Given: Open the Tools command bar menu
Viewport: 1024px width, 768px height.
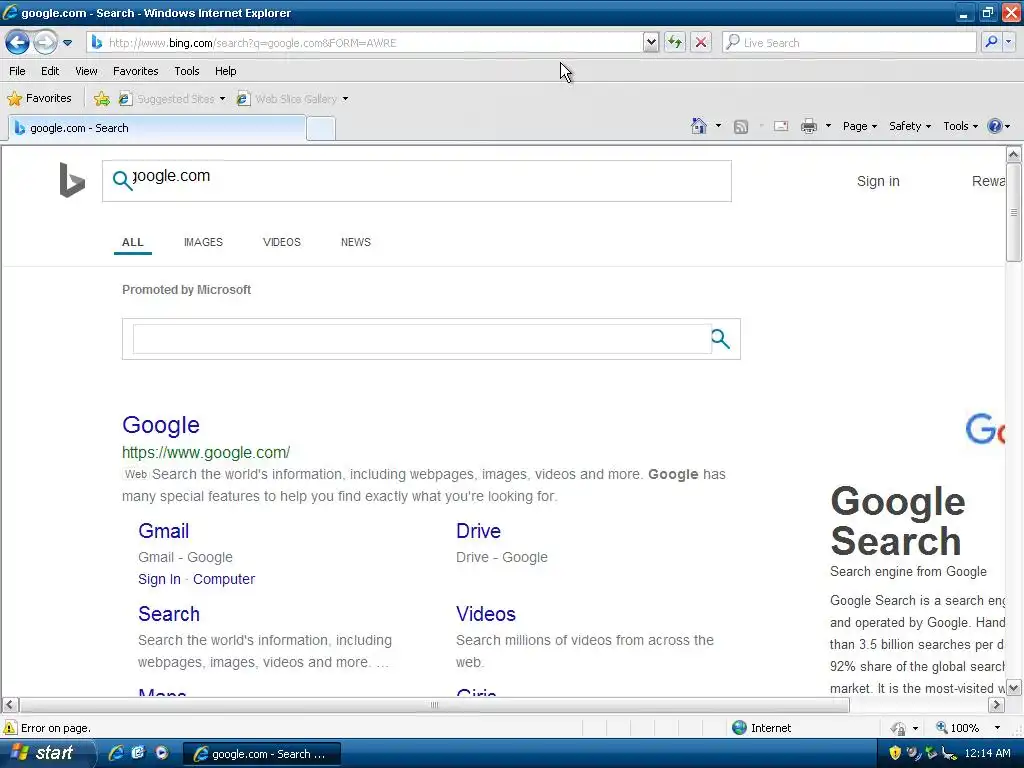Looking at the screenshot, I should pos(960,126).
